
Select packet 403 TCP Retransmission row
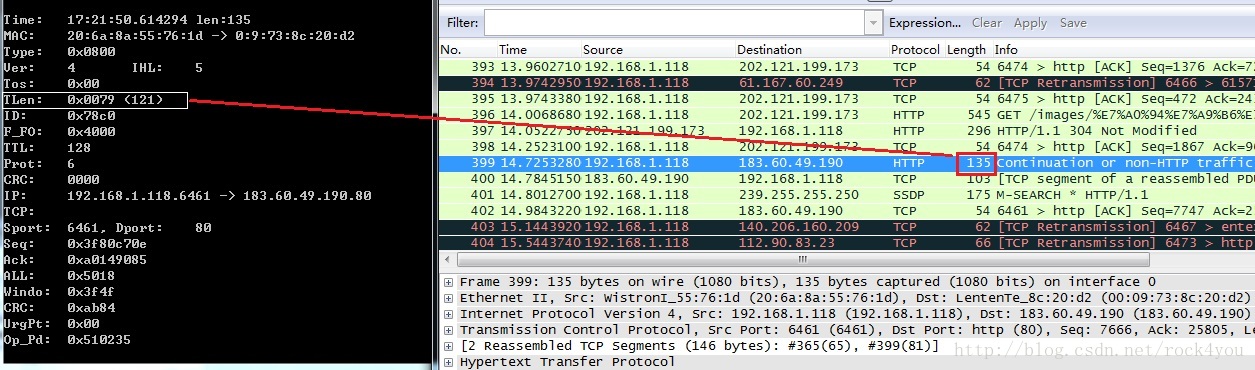click(x=847, y=226)
